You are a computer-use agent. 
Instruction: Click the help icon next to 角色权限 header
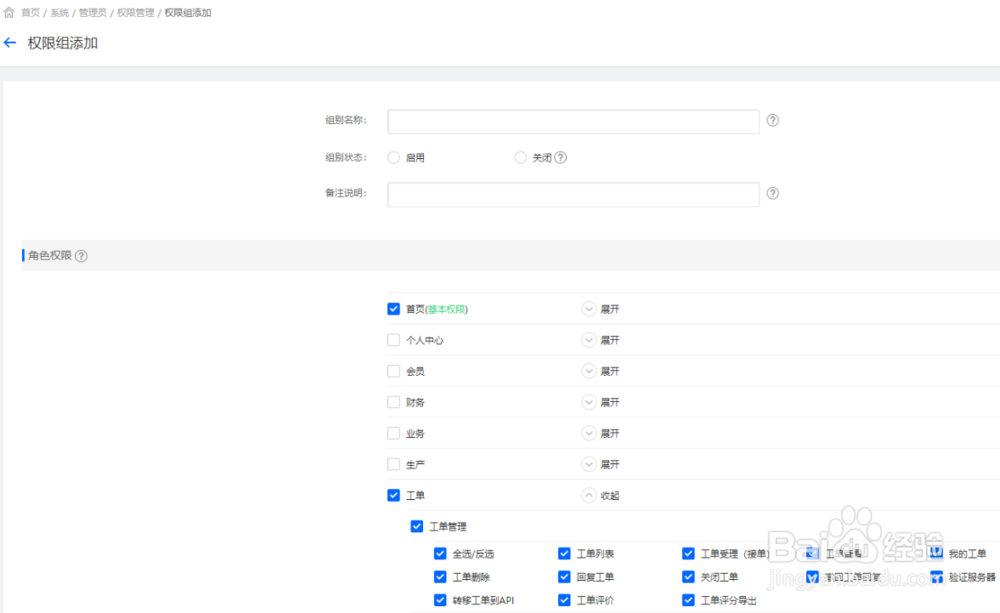[x=80, y=255]
